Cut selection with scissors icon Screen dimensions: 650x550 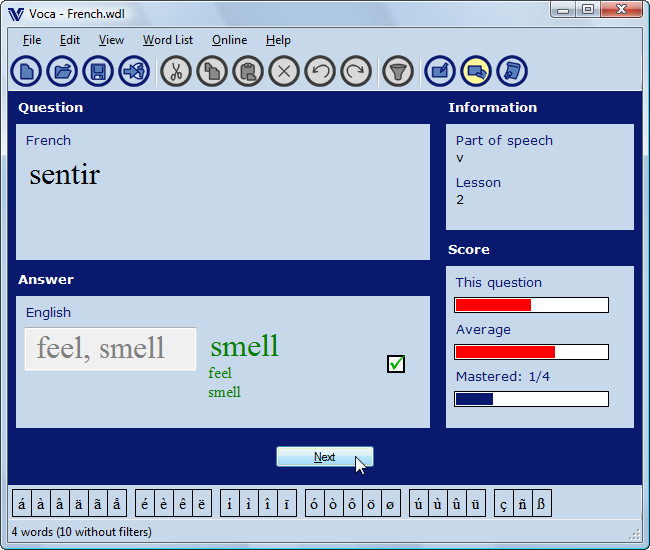(x=176, y=71)
